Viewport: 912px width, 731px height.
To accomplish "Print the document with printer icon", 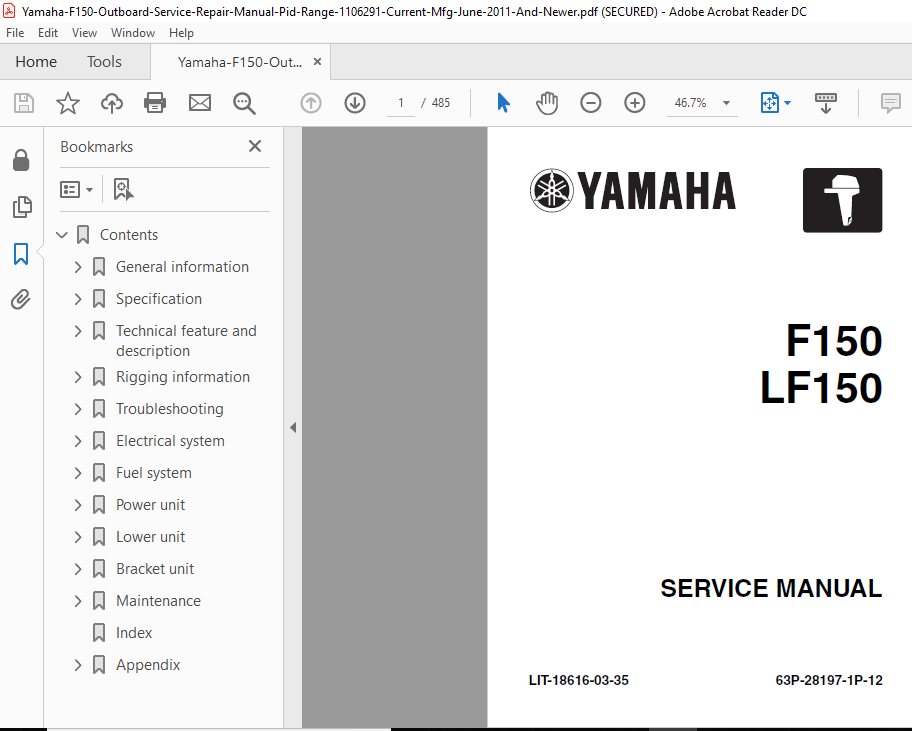I will click(155, 103).
